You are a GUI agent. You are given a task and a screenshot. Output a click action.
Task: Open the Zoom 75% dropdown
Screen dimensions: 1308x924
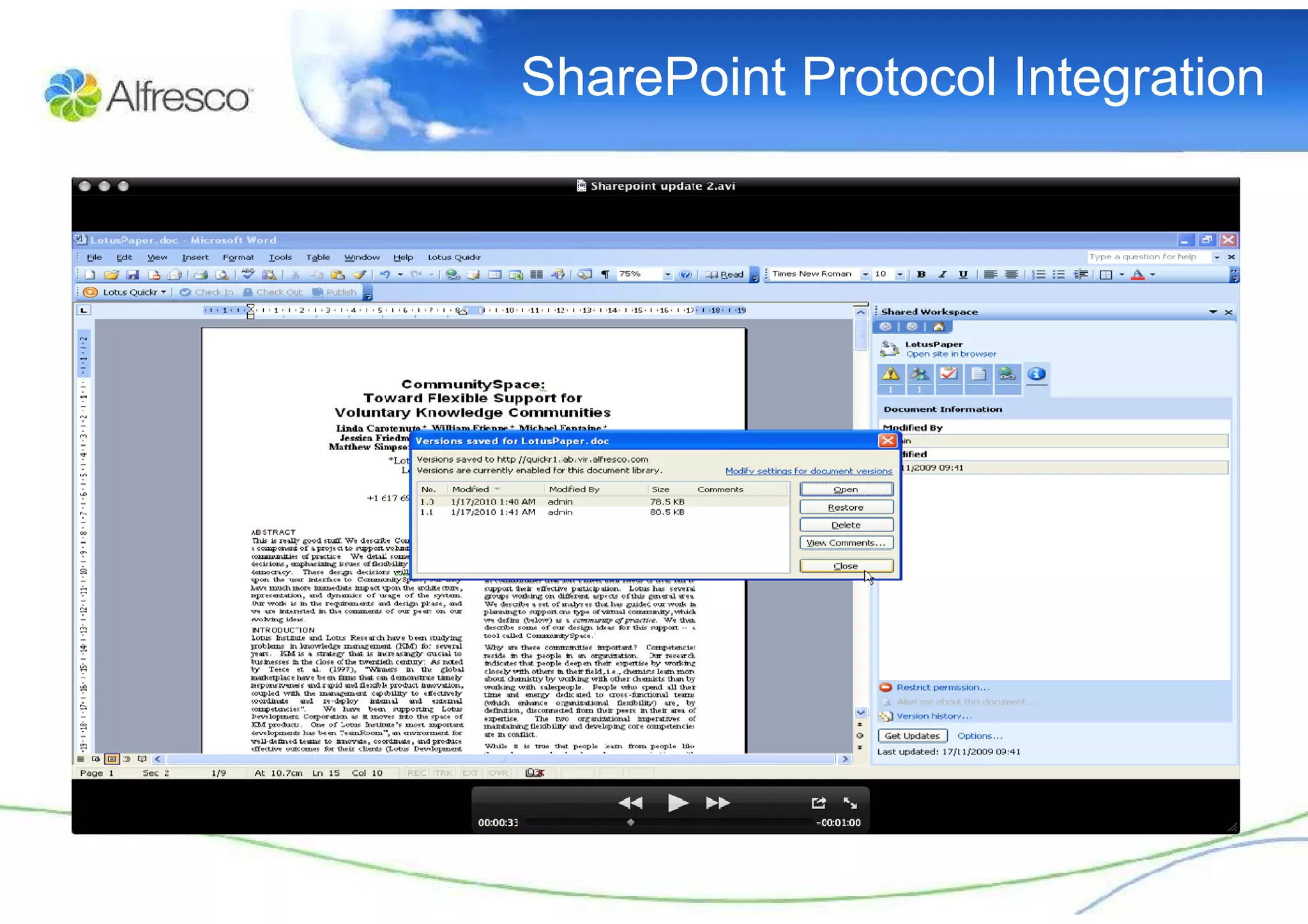(x=667, y=275)
